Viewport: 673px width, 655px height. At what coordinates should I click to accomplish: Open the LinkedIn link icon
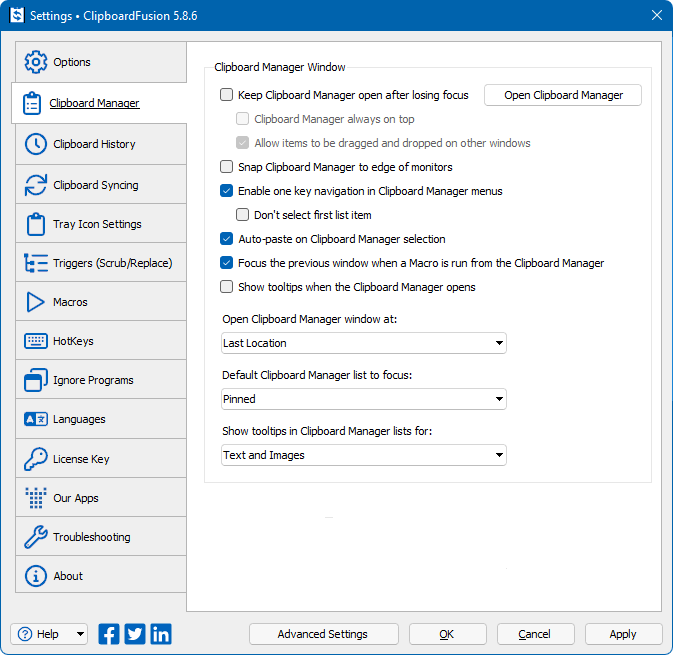pyautogui.click(x=161, y=634)
